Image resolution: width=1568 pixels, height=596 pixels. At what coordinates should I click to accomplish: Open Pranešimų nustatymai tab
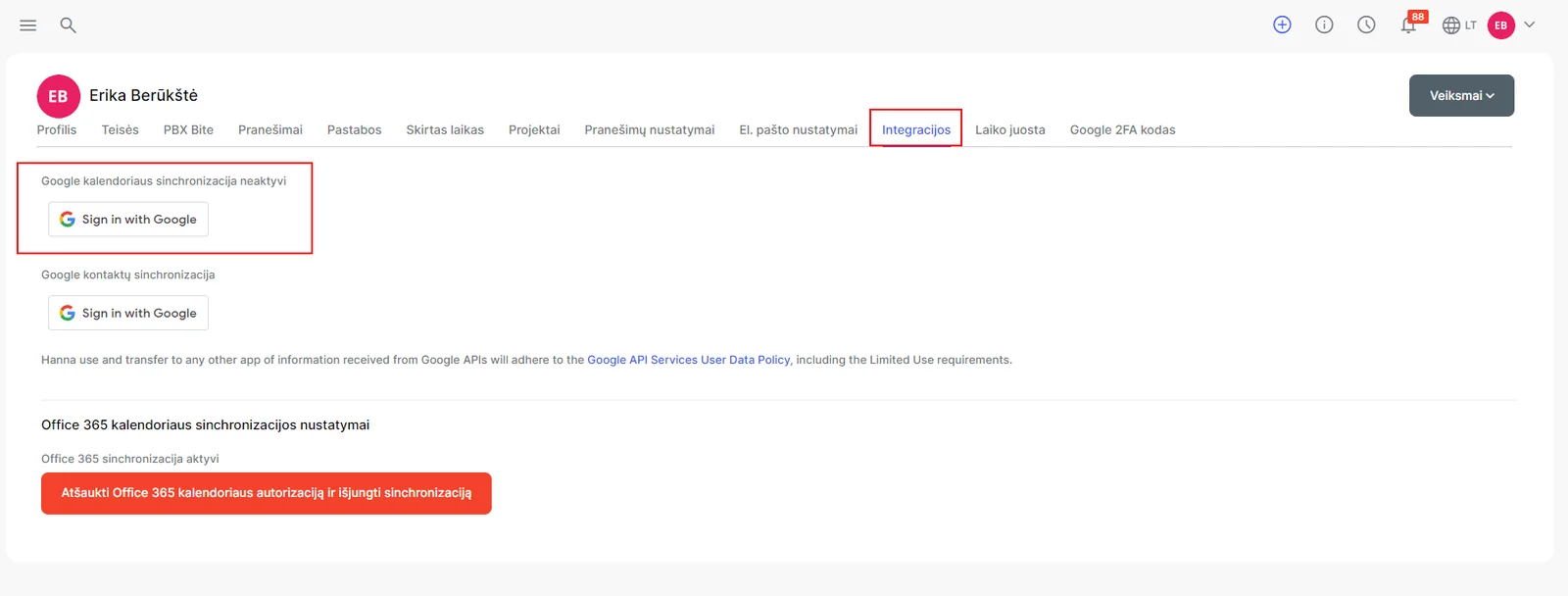click(x=650, y=129)
